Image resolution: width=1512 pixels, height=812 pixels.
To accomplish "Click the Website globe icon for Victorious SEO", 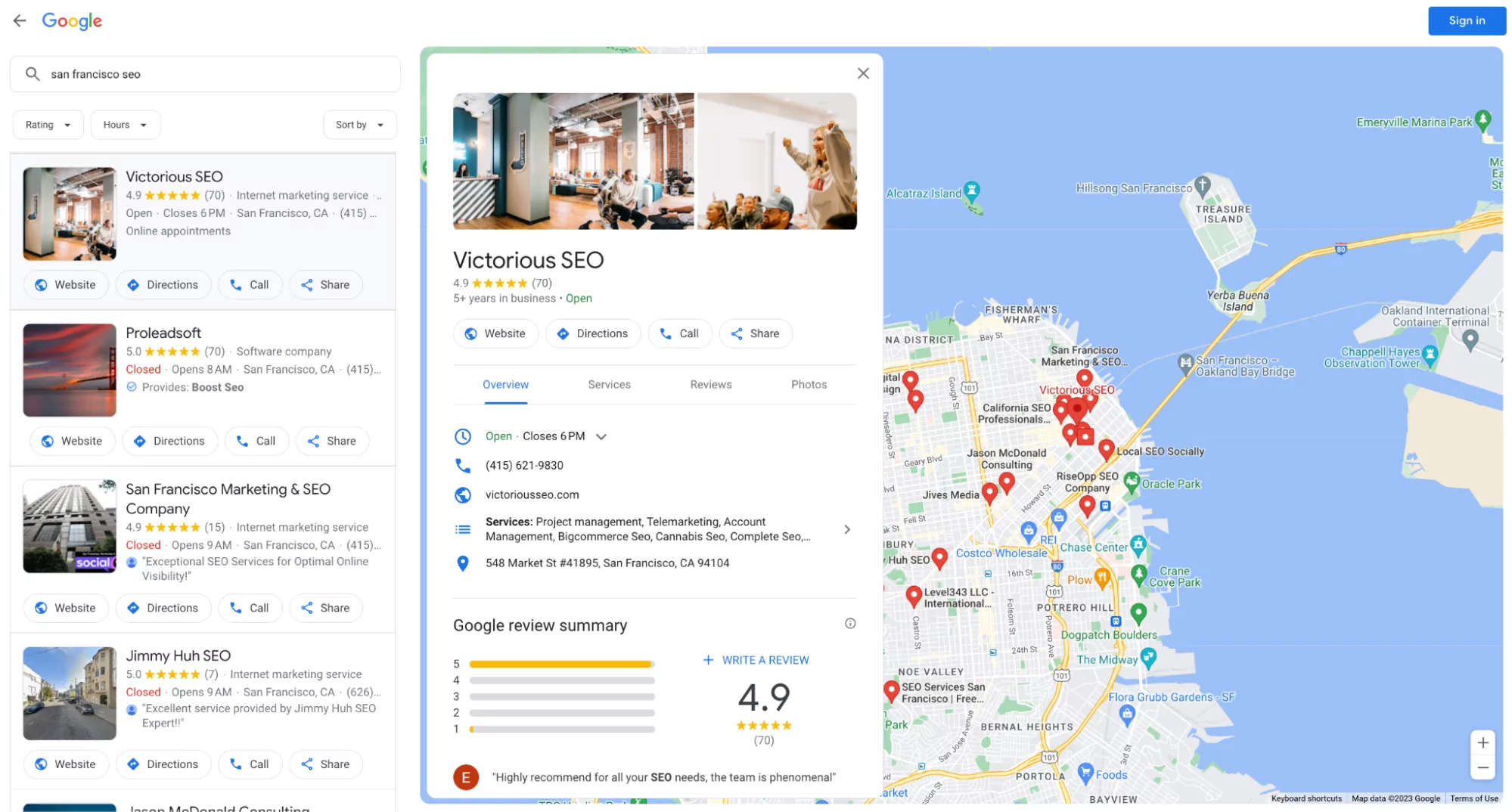I will (x=40, y=285).
